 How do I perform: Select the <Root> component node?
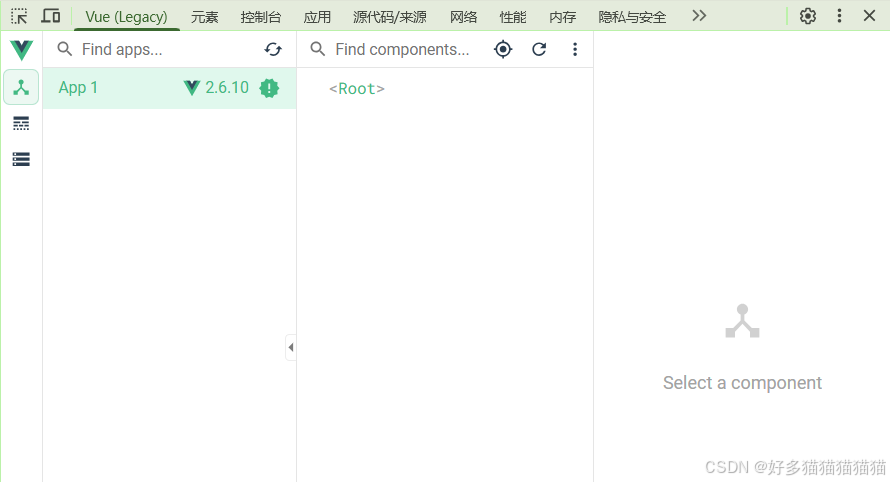[x=357, y=89]
